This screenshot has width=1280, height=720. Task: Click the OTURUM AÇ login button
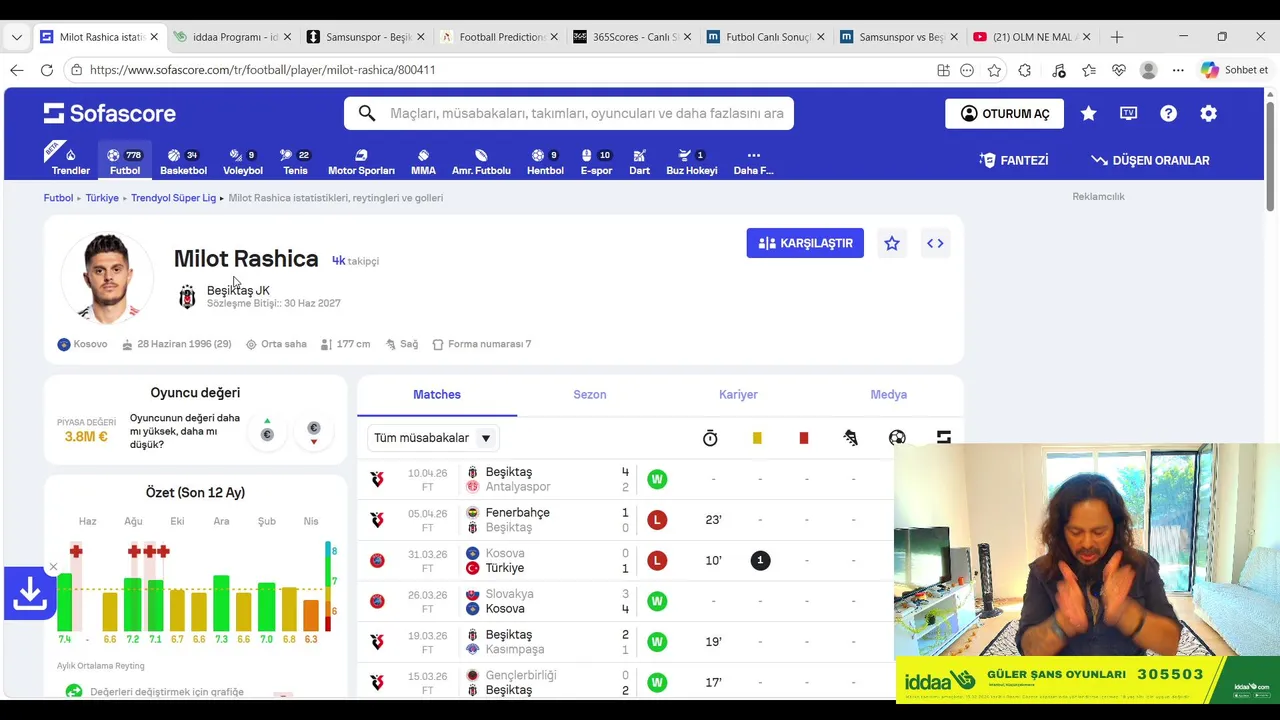[1004, 113]
